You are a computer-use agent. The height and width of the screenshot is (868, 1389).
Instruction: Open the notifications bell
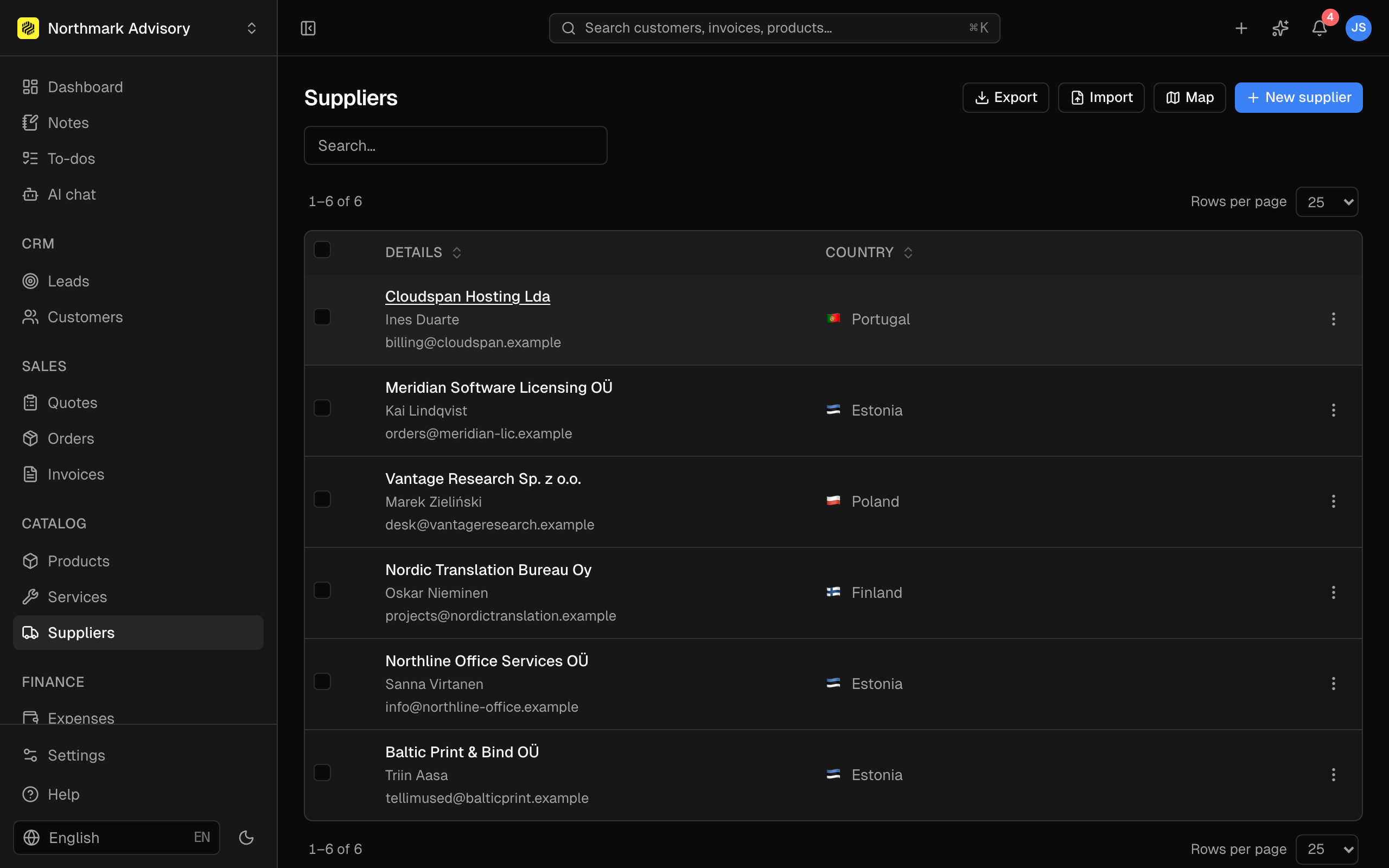coord(1319,28)
